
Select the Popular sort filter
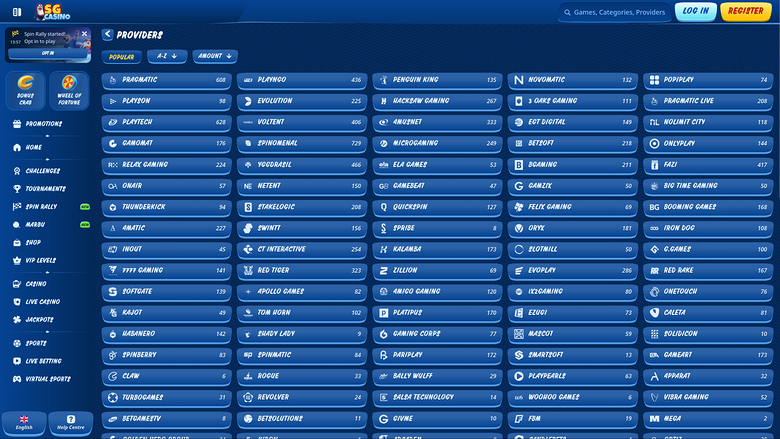point(121,56)
